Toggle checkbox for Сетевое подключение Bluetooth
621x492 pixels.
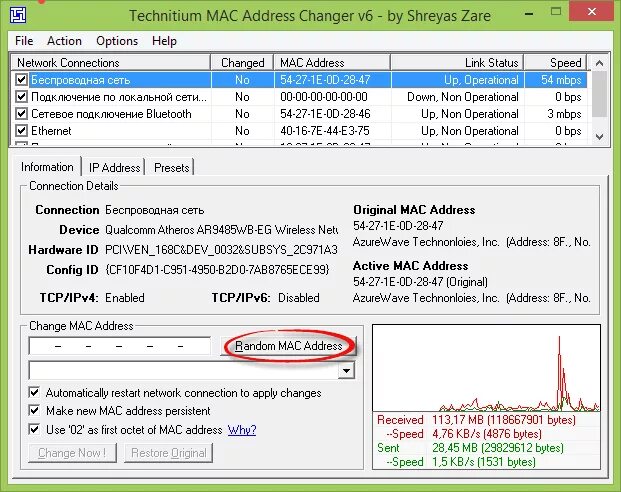point(21,114)
